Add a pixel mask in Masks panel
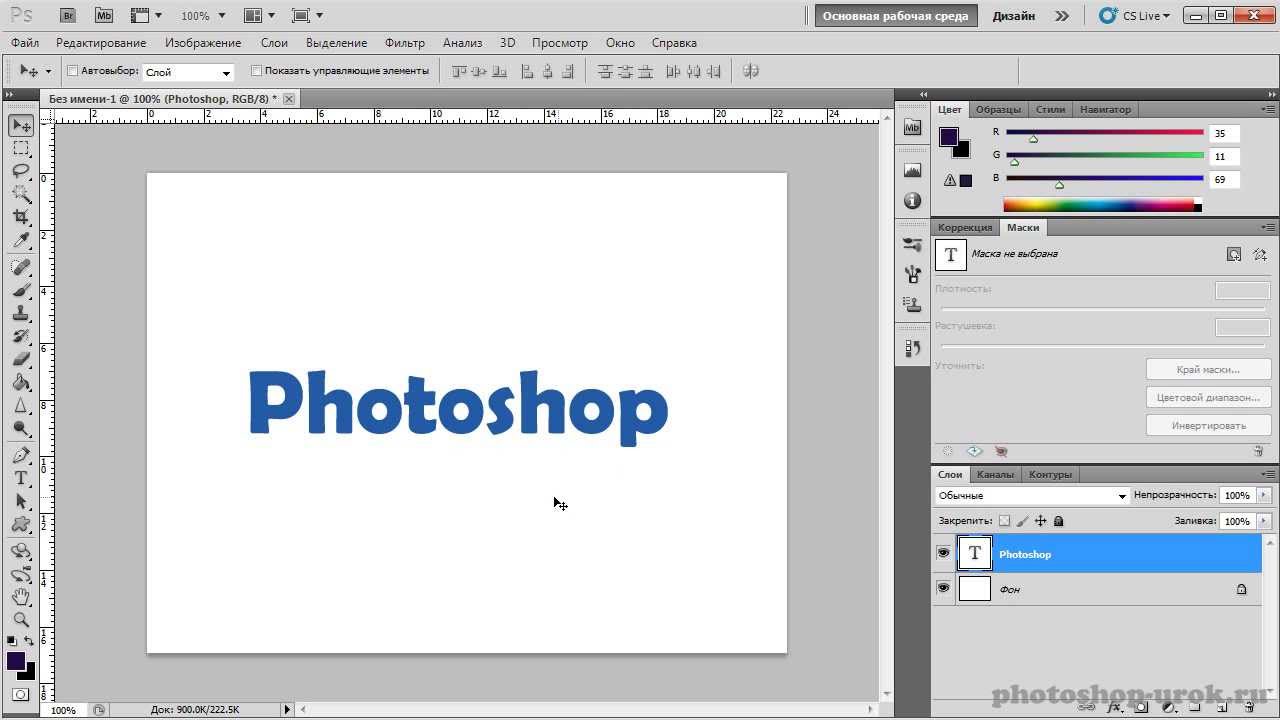 [x=1234, y=255]
